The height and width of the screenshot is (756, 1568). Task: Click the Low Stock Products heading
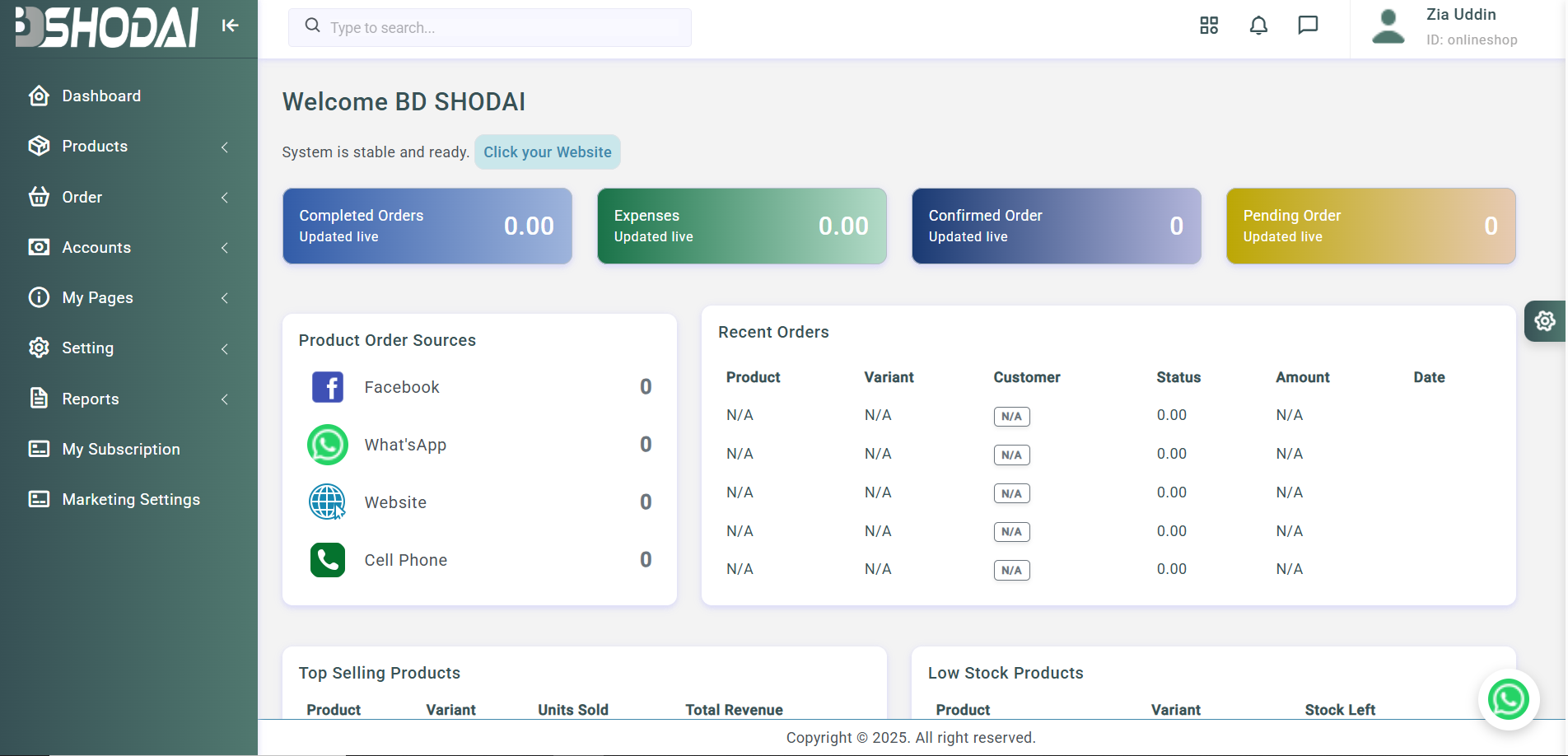1006,673
